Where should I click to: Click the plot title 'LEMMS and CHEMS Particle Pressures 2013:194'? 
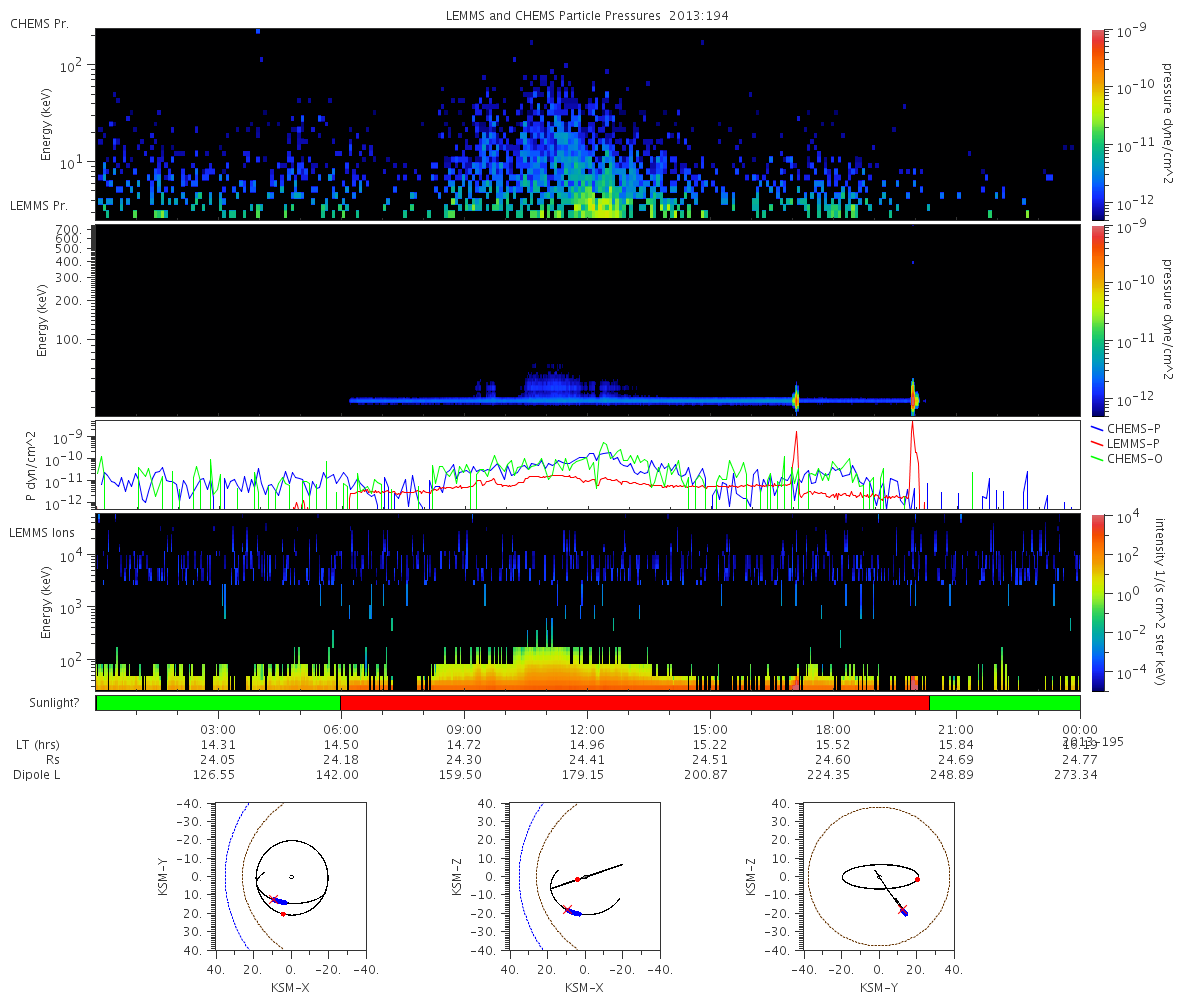[x=589, y=16]
